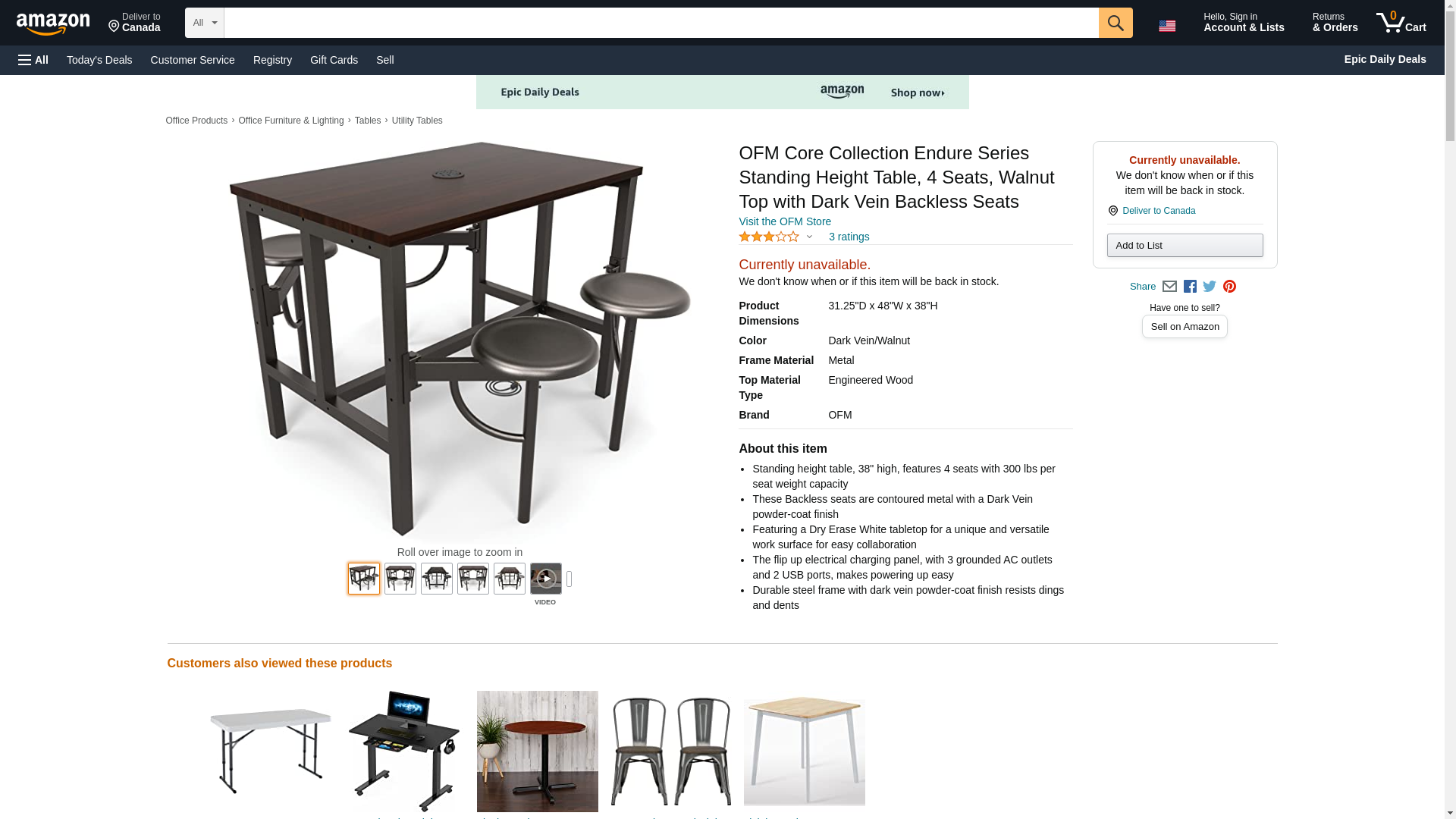
Task: Open the All hamburger menu
Action: coord(33,60)
